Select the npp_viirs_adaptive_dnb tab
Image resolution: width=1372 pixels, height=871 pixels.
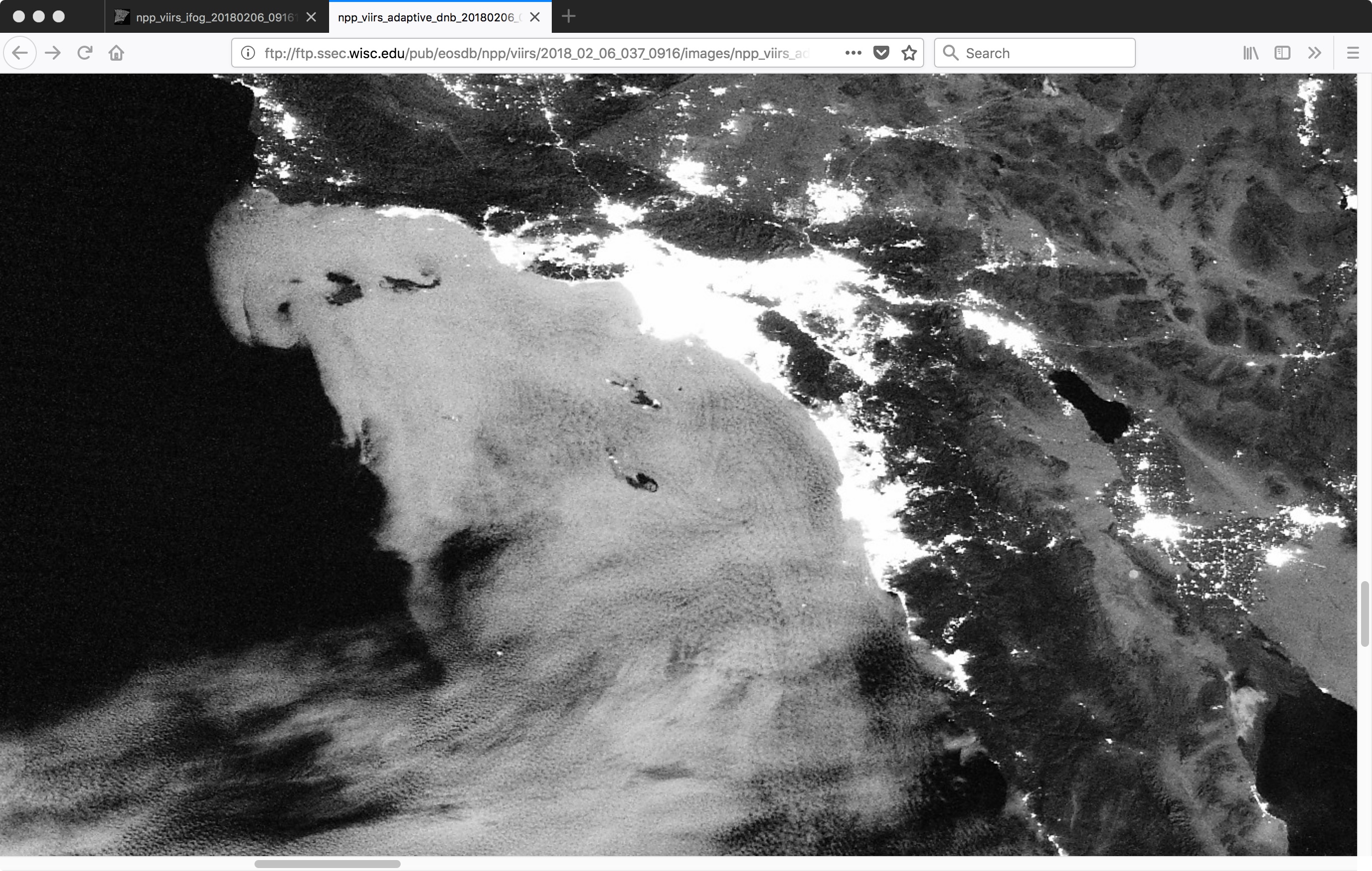440,17
